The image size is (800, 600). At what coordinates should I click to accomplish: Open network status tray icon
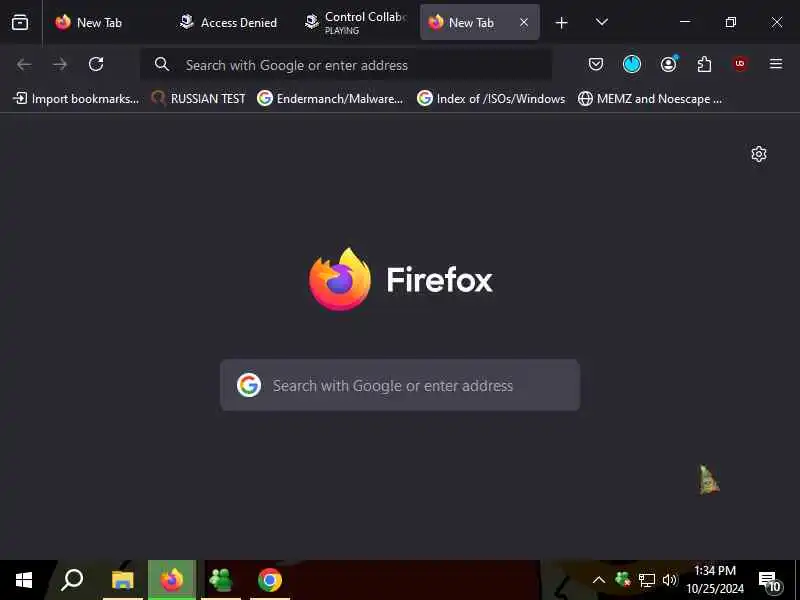pyautogui.click(x=646, y=580)
